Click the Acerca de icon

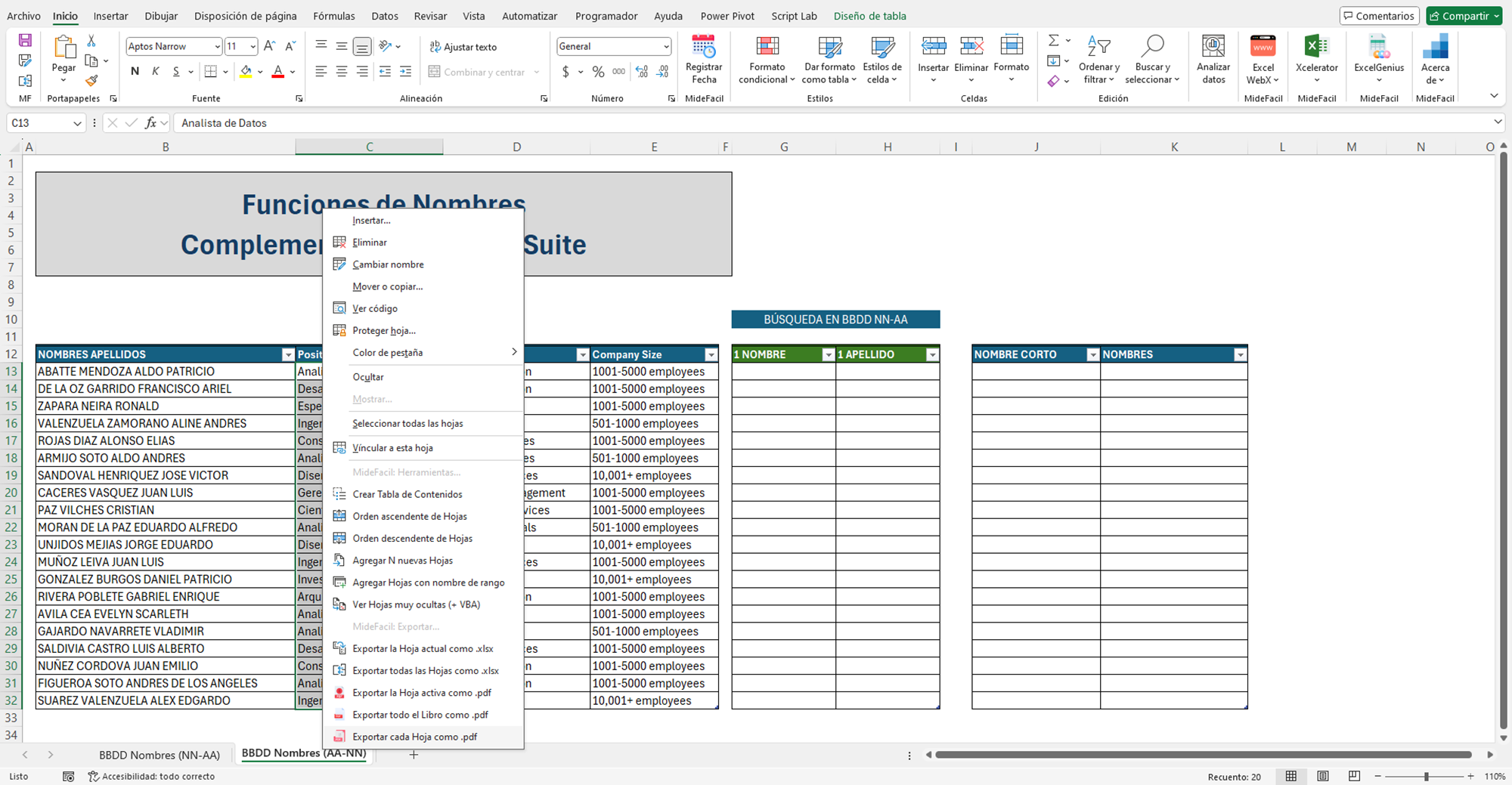[x=1435, y=48]
